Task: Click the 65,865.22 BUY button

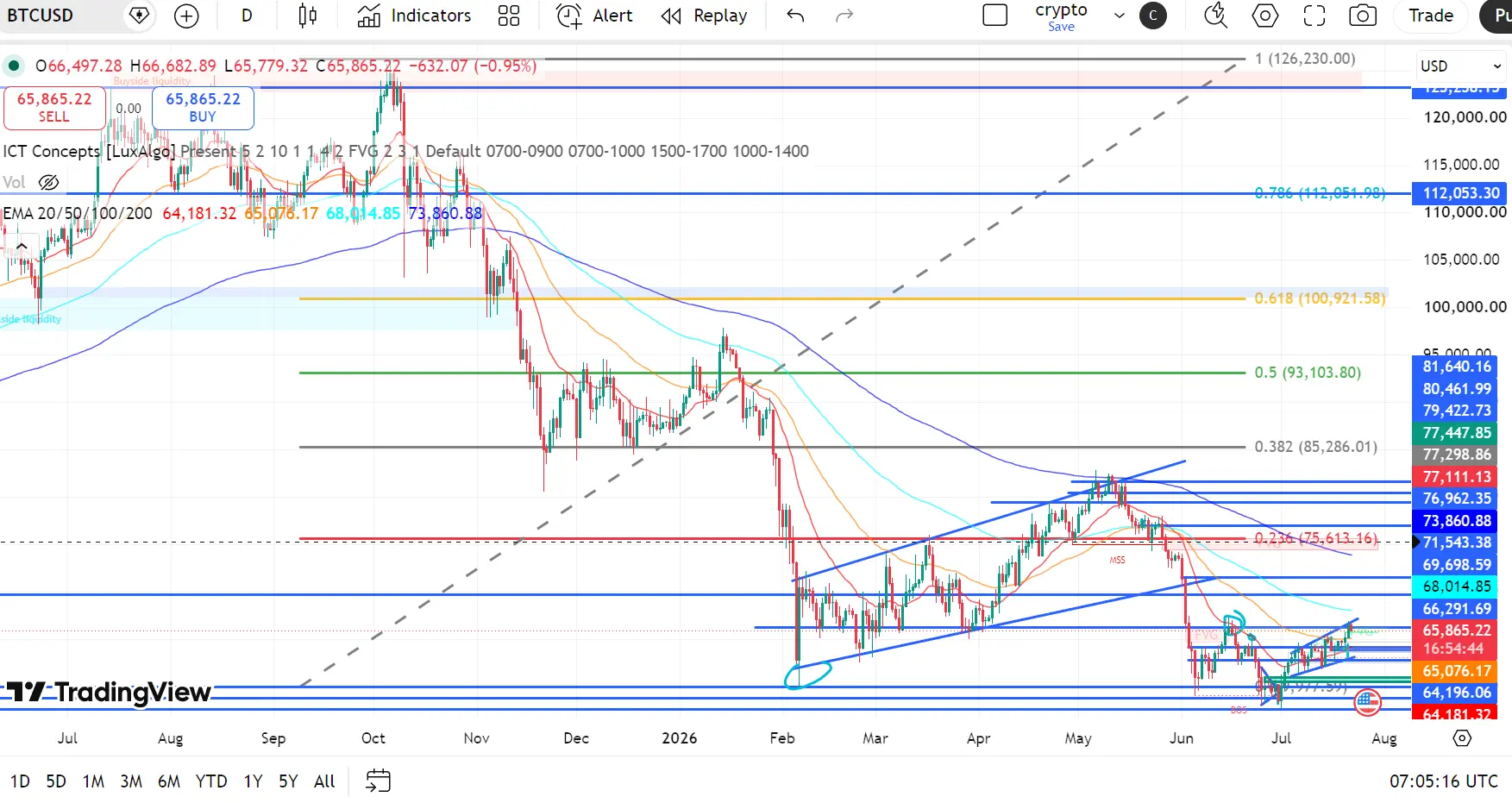Action: (x=204, y=107)
